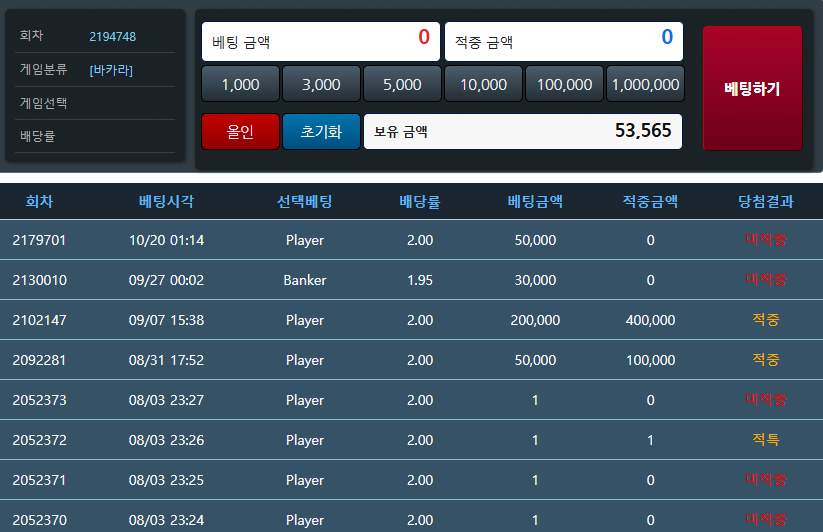Focus the 베팅 금액 field
The width and height of the screenshot is (823, 532).
pyautogui.click(x=321, y=41)
